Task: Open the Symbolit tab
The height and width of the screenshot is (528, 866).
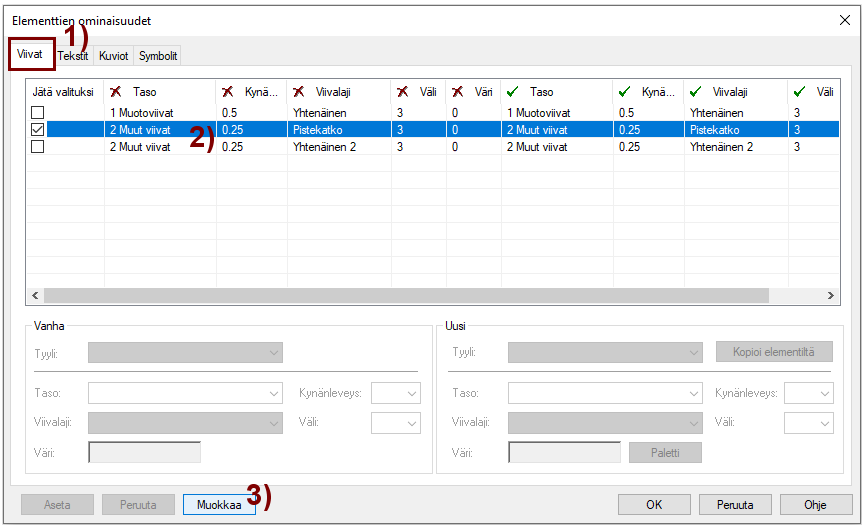Action: click(x=158, y=56)
